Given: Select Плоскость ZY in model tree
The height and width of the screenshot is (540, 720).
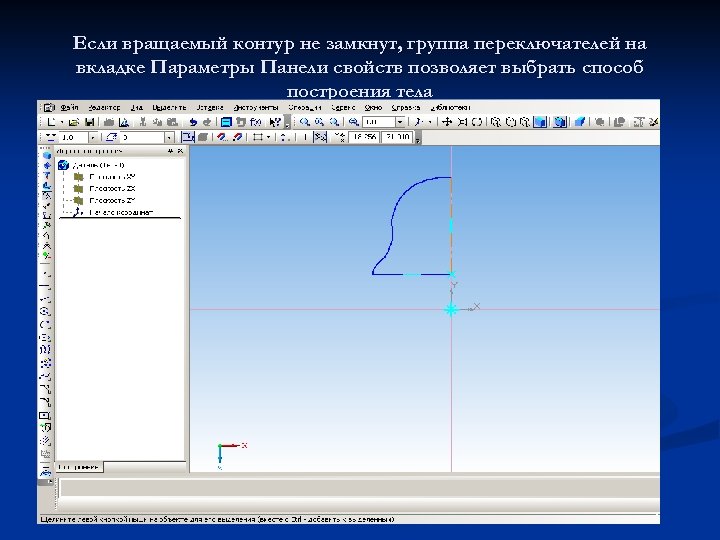Looking at the screenshot, I should (112, 201).
